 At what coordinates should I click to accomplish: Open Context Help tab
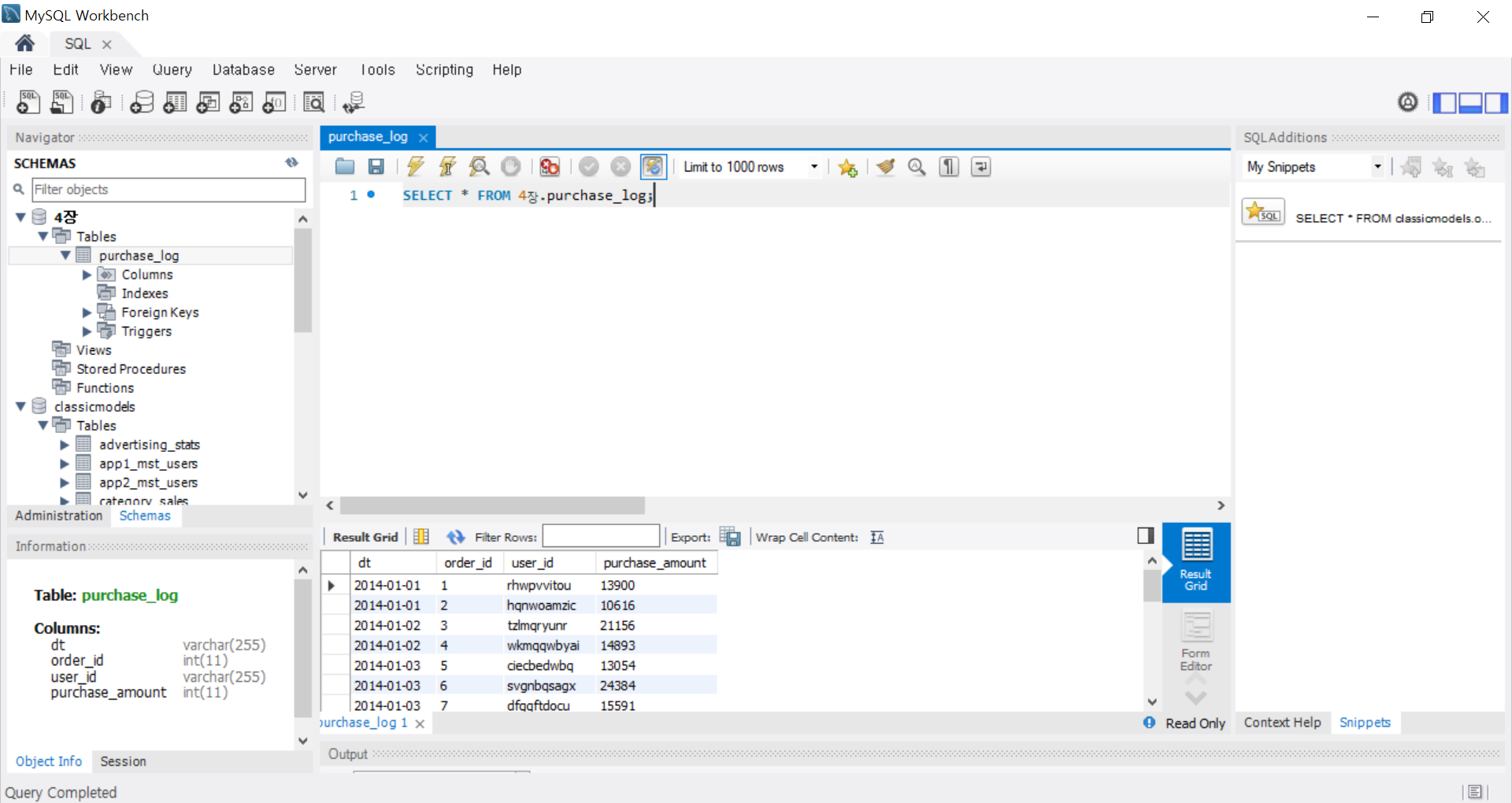point(1282,723)
